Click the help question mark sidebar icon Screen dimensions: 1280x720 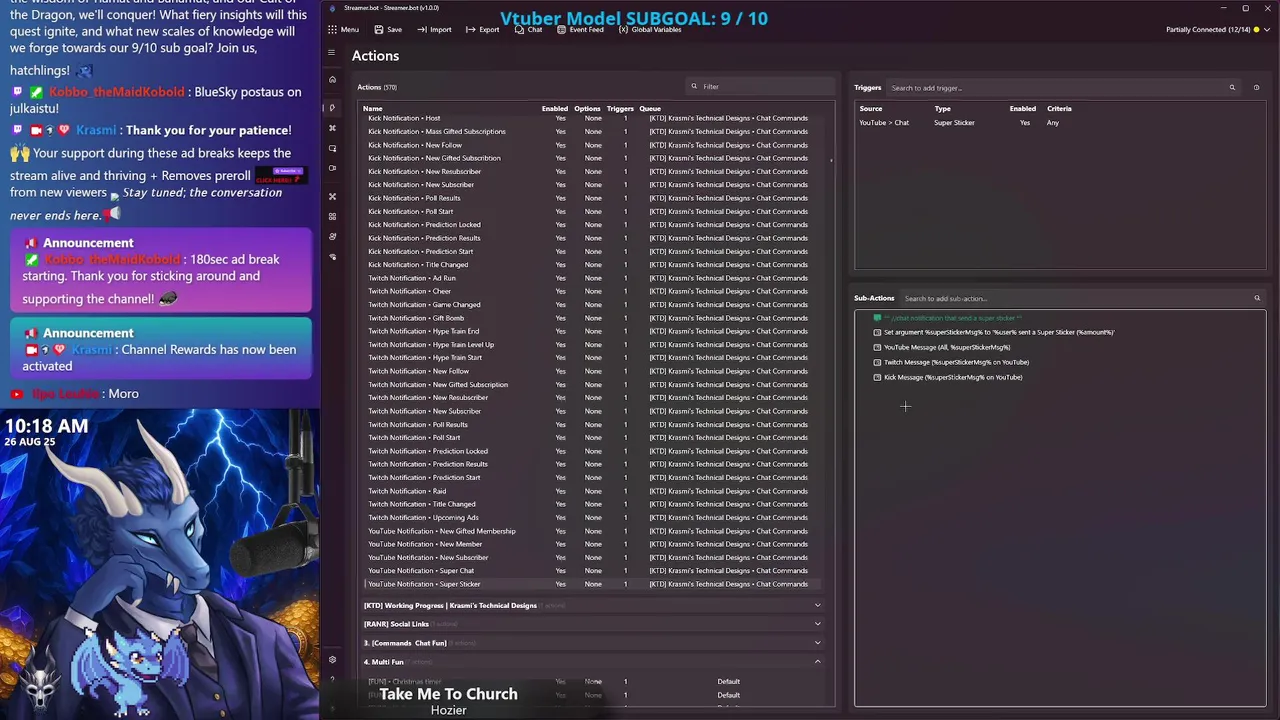pos(333,681)
